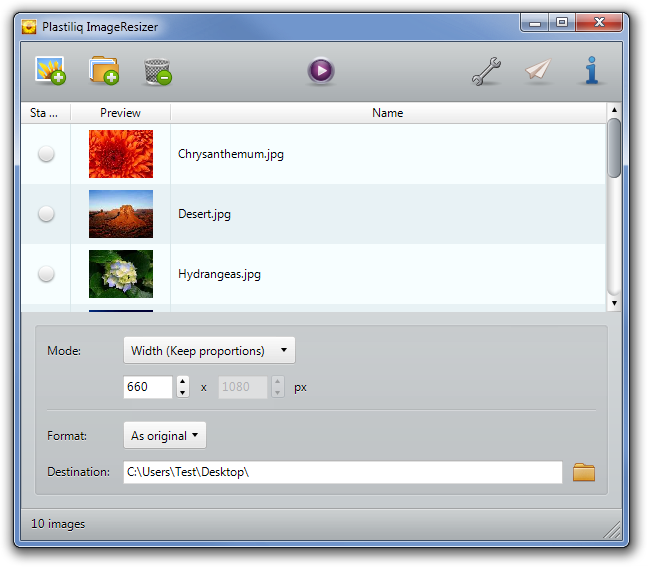Maximize the ImageResizer window
The width and height of the screenshot is (648, 567).
[562, 22]
